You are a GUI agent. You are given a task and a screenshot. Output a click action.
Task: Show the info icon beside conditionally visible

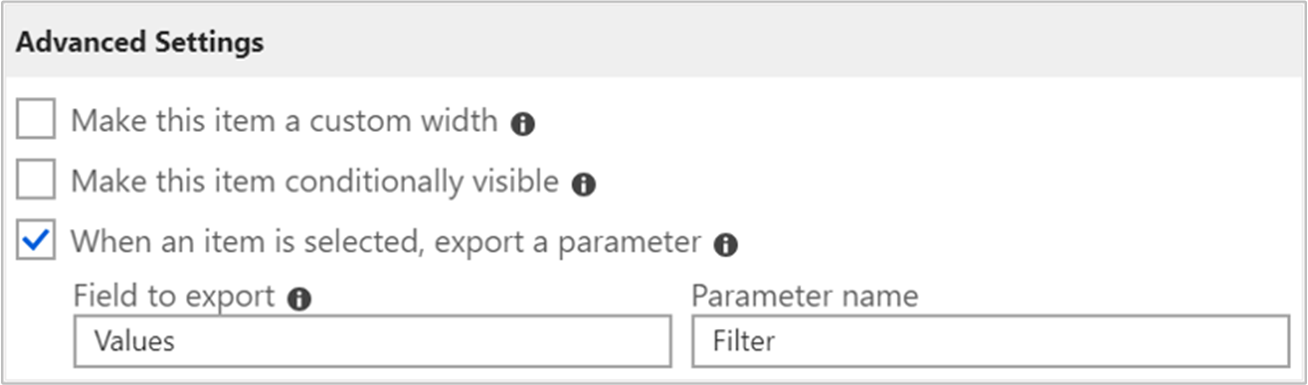pos(583,184)
